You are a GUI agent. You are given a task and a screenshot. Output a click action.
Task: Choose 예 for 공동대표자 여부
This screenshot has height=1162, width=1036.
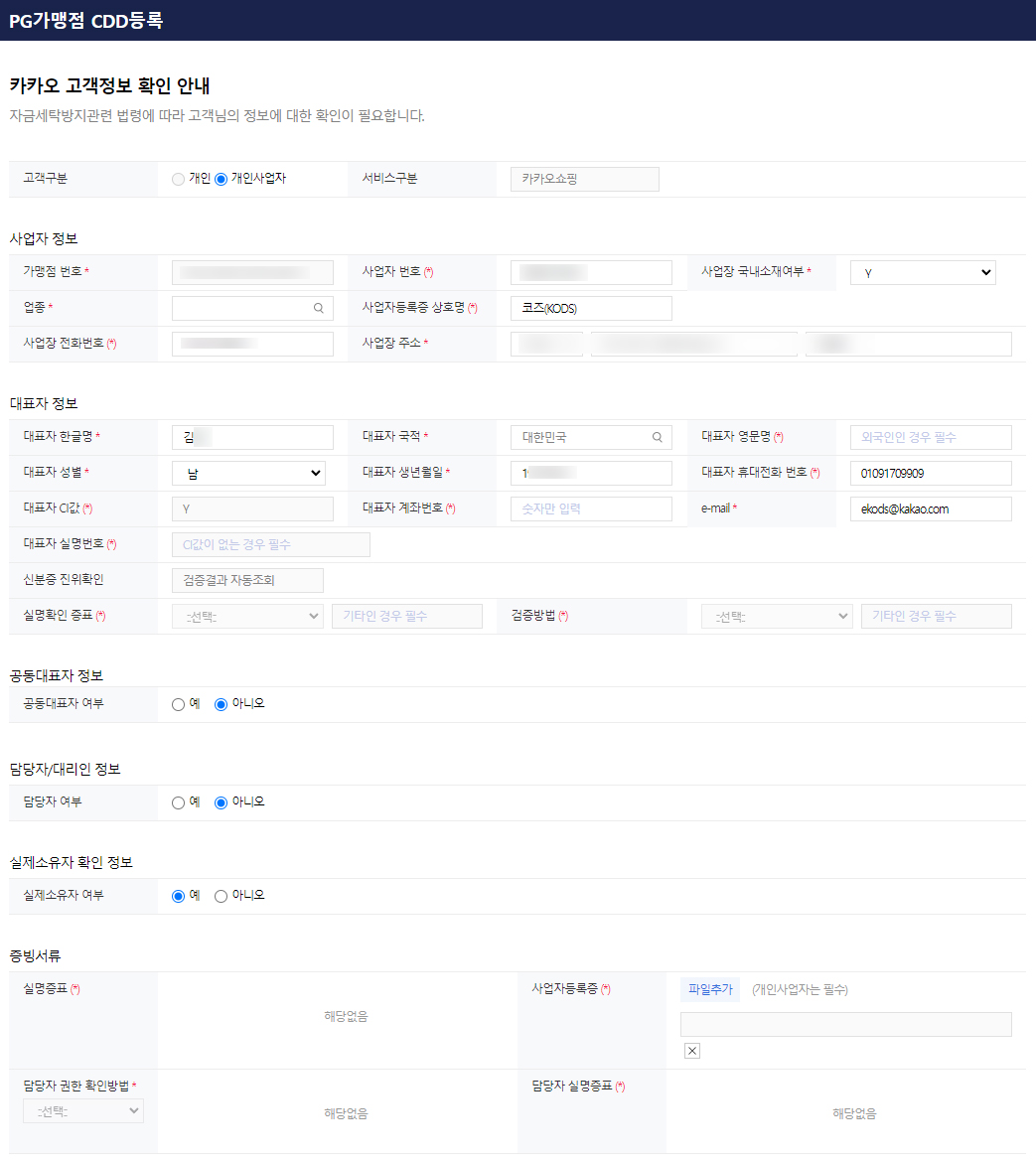click(178, 705)
